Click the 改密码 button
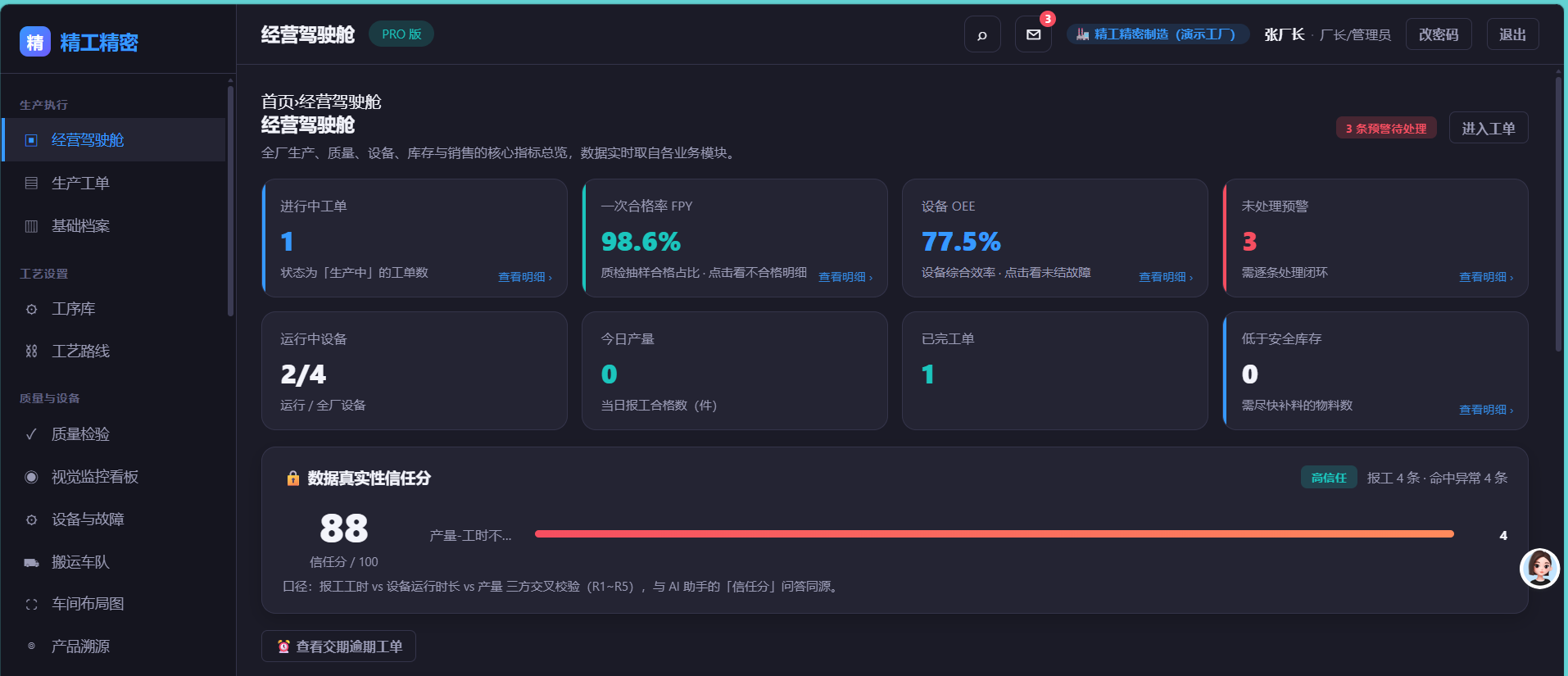 click(1439, 34)
